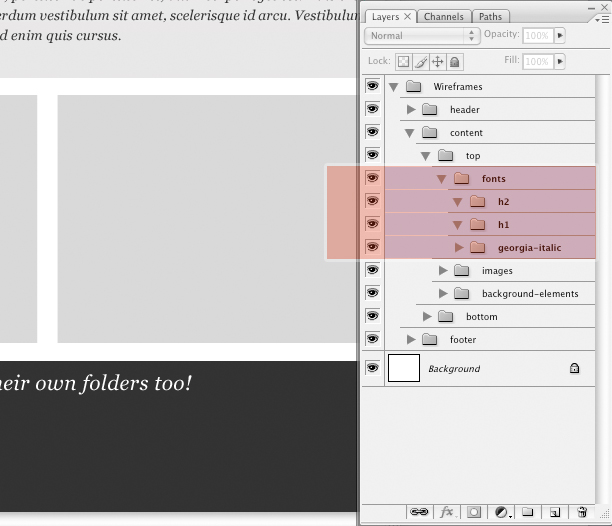
Task: Create a new layer
Action: 555,512
